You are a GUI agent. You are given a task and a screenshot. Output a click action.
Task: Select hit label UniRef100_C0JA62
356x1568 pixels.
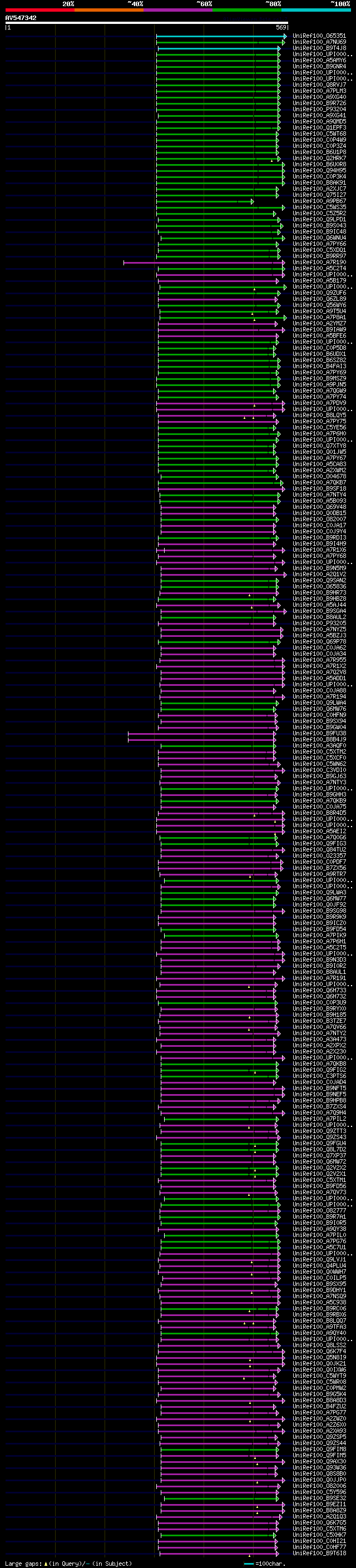[x=319, y=647]
